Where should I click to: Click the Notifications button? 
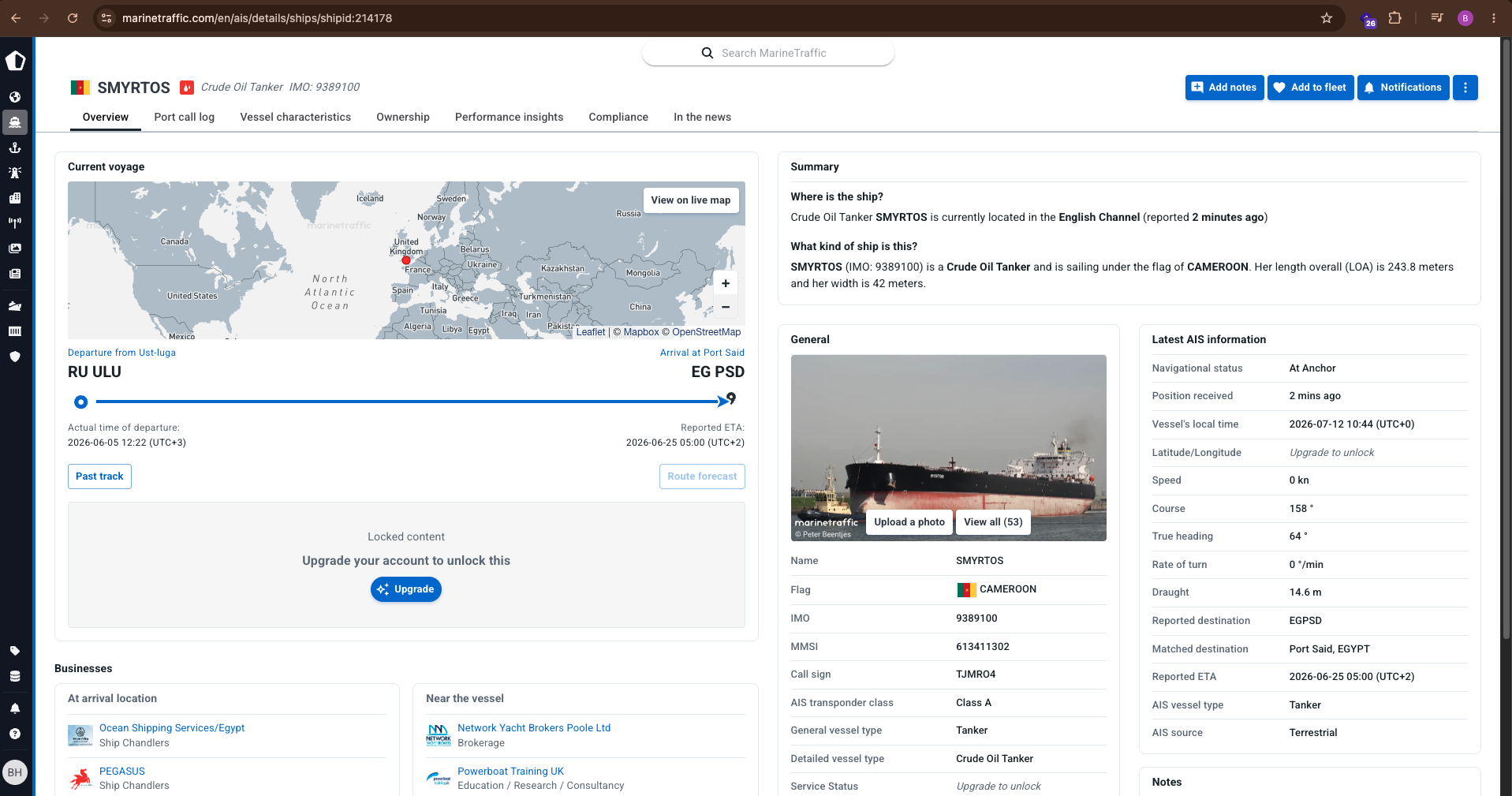[x=1403, y=88]
